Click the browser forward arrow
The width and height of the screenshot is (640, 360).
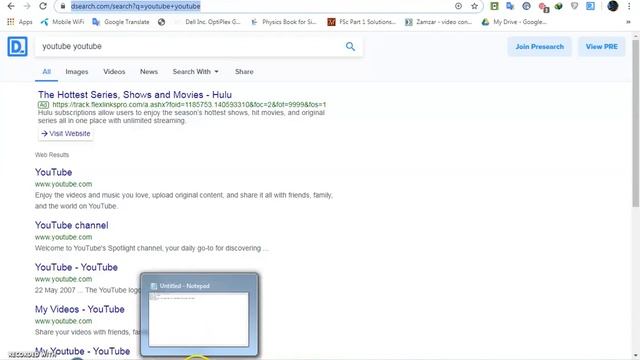point(27,6)
